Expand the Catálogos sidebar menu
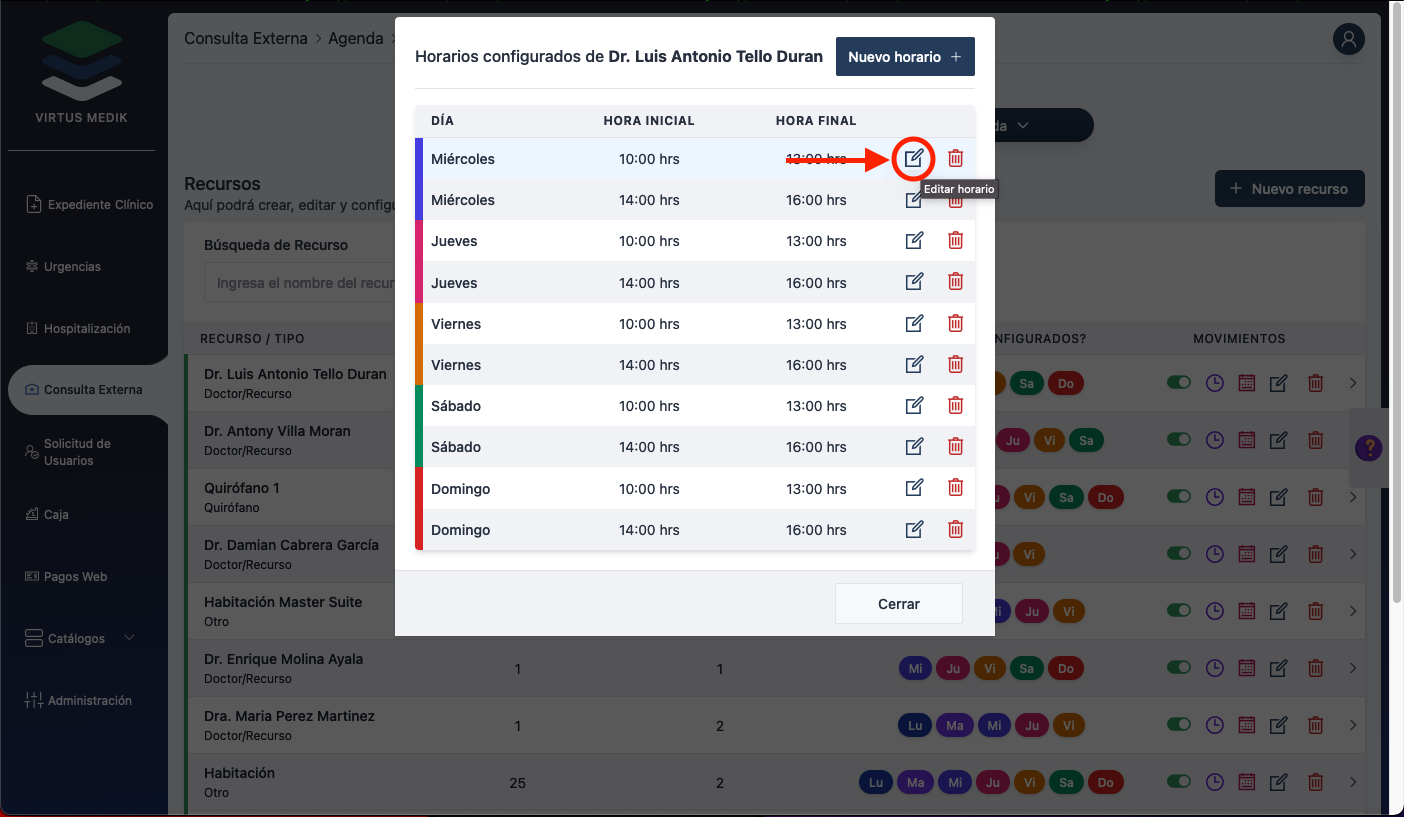 (90, 638)
